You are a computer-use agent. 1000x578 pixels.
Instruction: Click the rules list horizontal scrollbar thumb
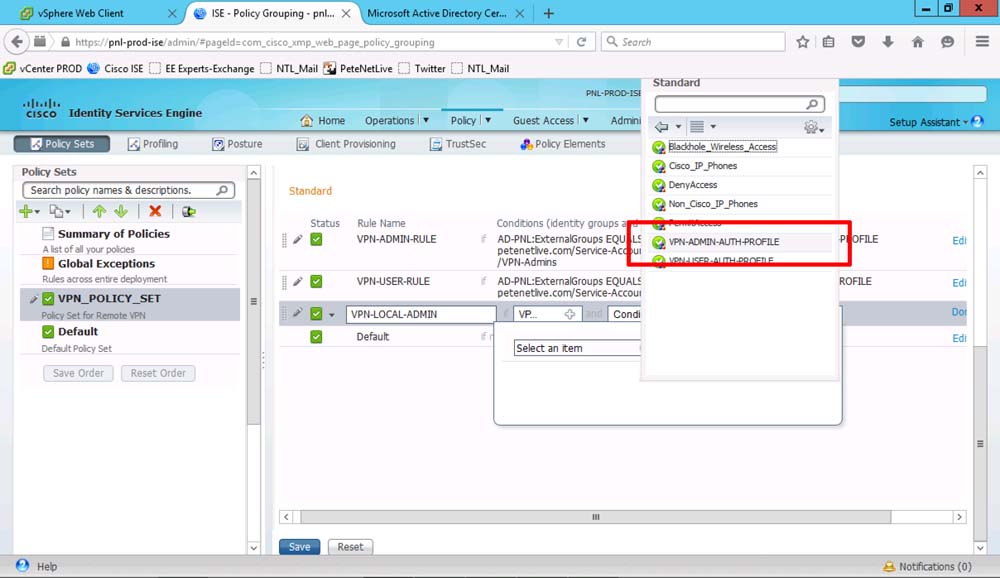[596, 517]
